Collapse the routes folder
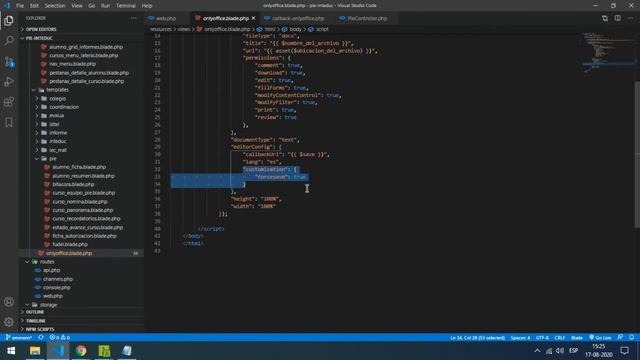Image resolution: width=640 pixels, height=360 pixels. 47,262
